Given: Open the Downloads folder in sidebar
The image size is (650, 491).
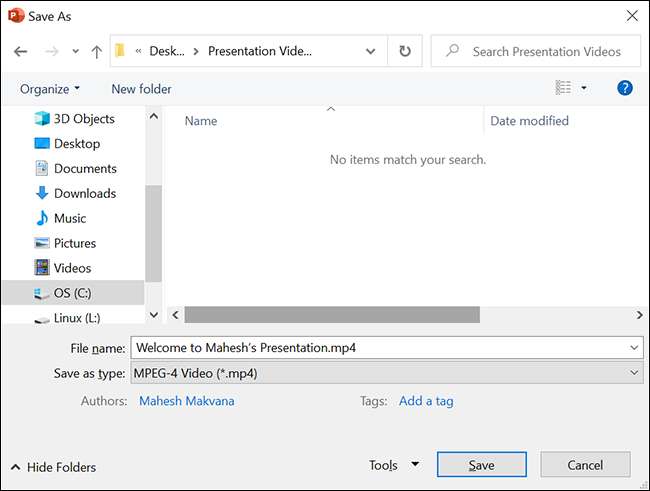Looking at the screenshot, I should tap(84, 193).
